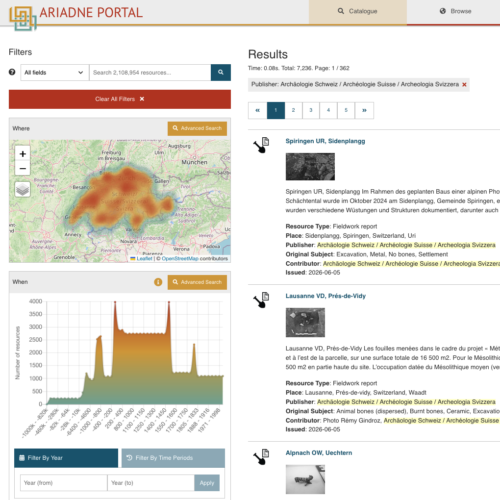The image size is (500, 500).
Task: Open Advanced Search in the When panel
Action: click(x=197, y=282)
